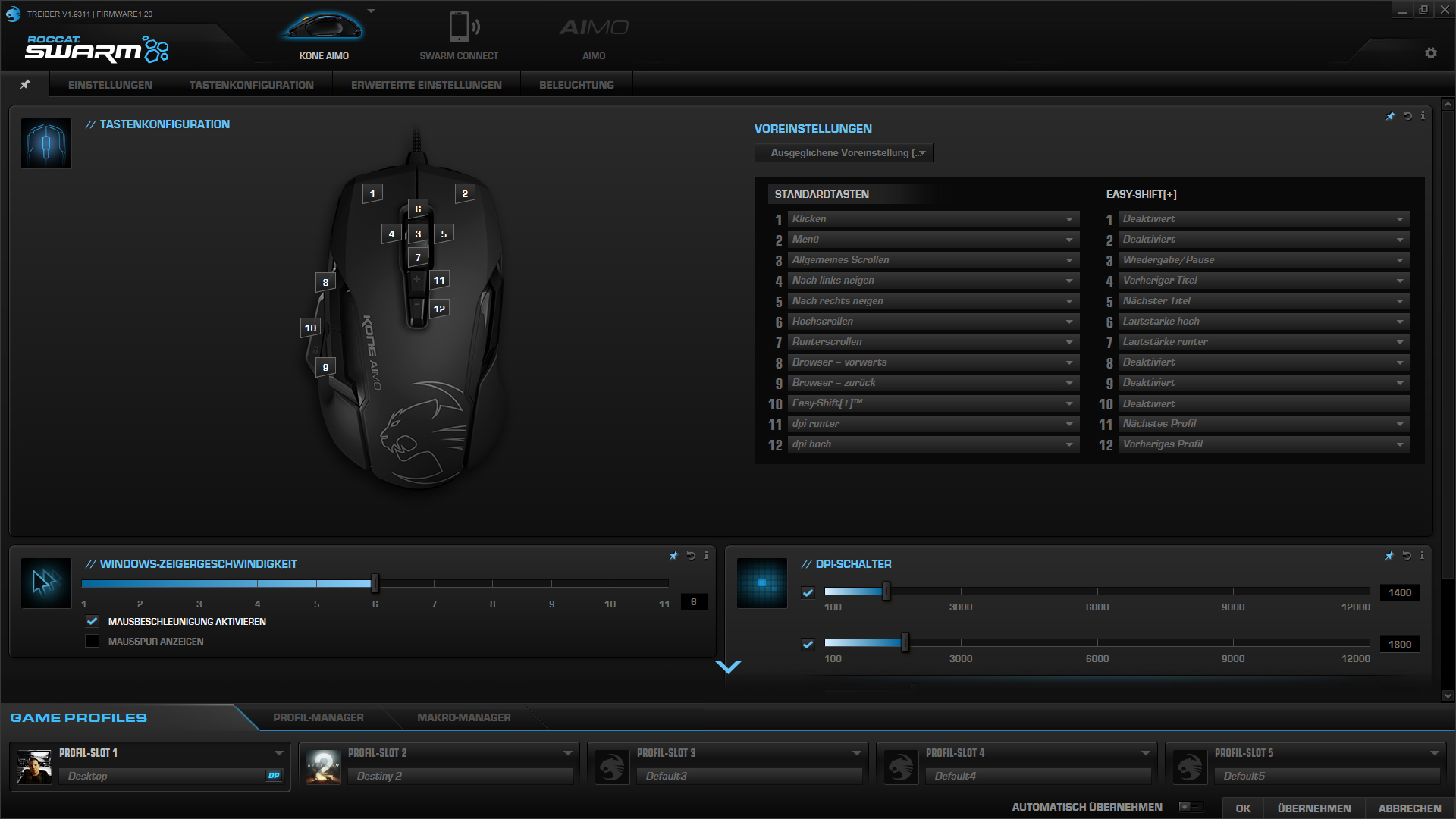Show info for Windows-Zeigergeschwindigkeit panel
Screen dimensions: 1456x819
(706, 556)
